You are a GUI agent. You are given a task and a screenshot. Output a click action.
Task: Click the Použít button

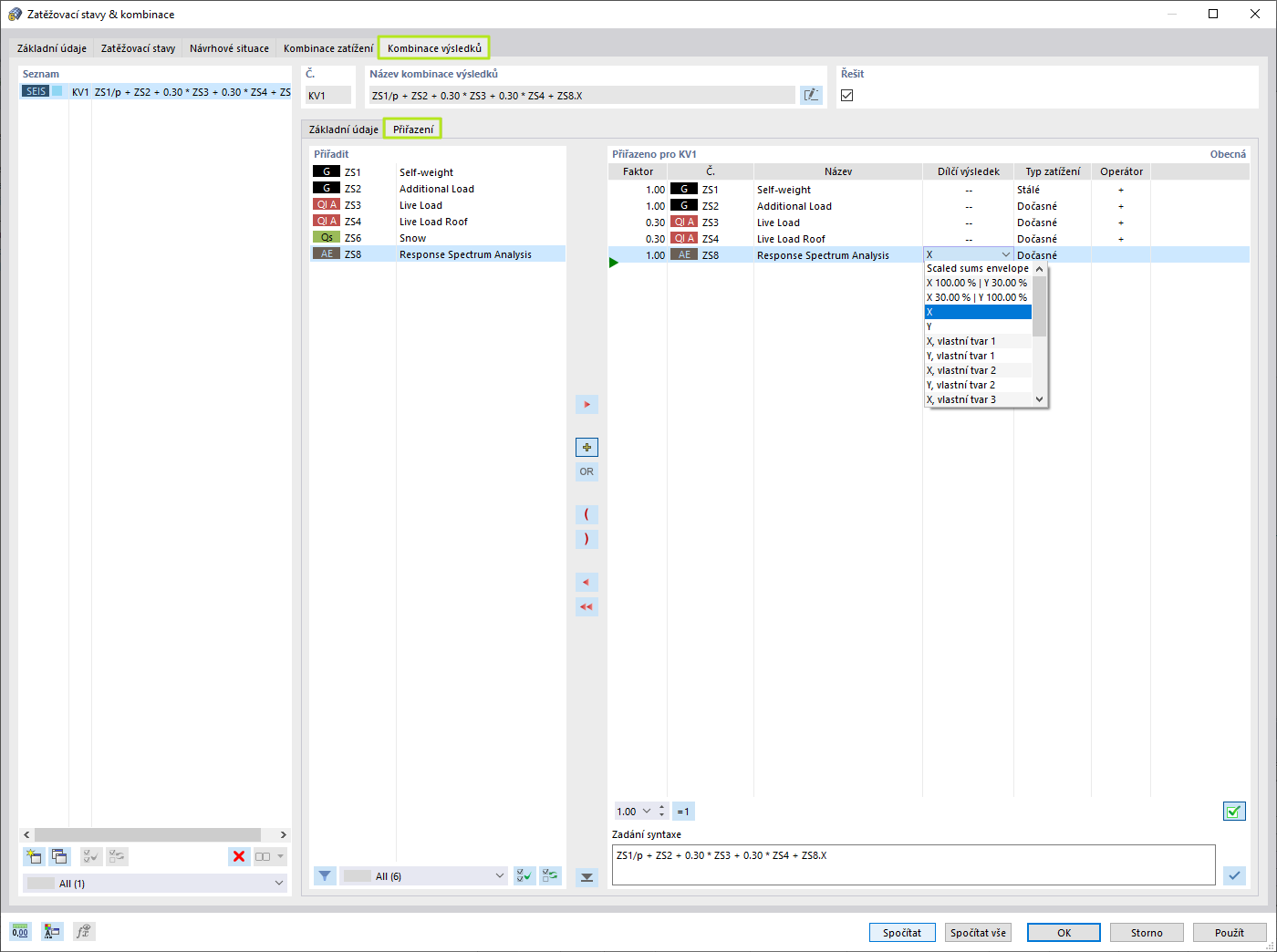click(1230, 932)
